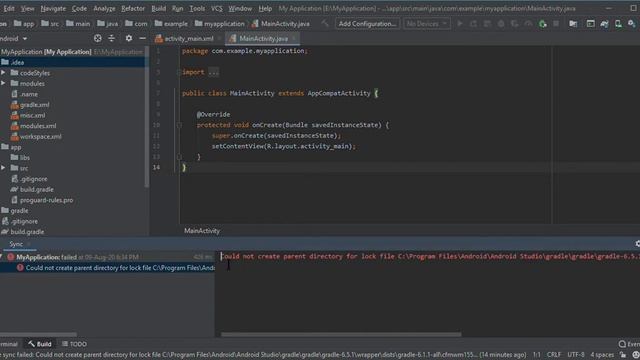Click the red error text in build output

point(430,256)
